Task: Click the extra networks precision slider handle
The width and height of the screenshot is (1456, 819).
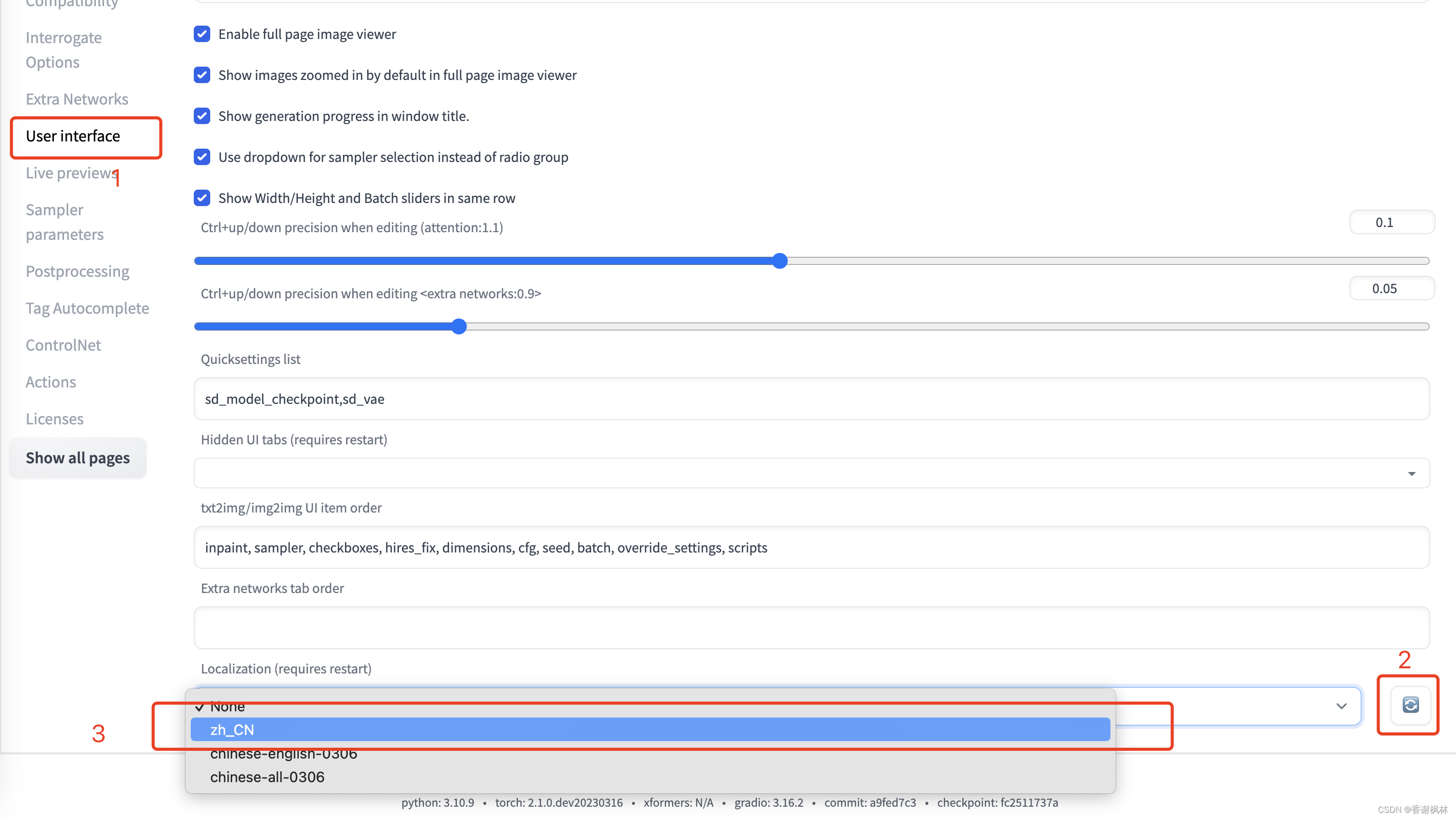Action: [459, 326]
